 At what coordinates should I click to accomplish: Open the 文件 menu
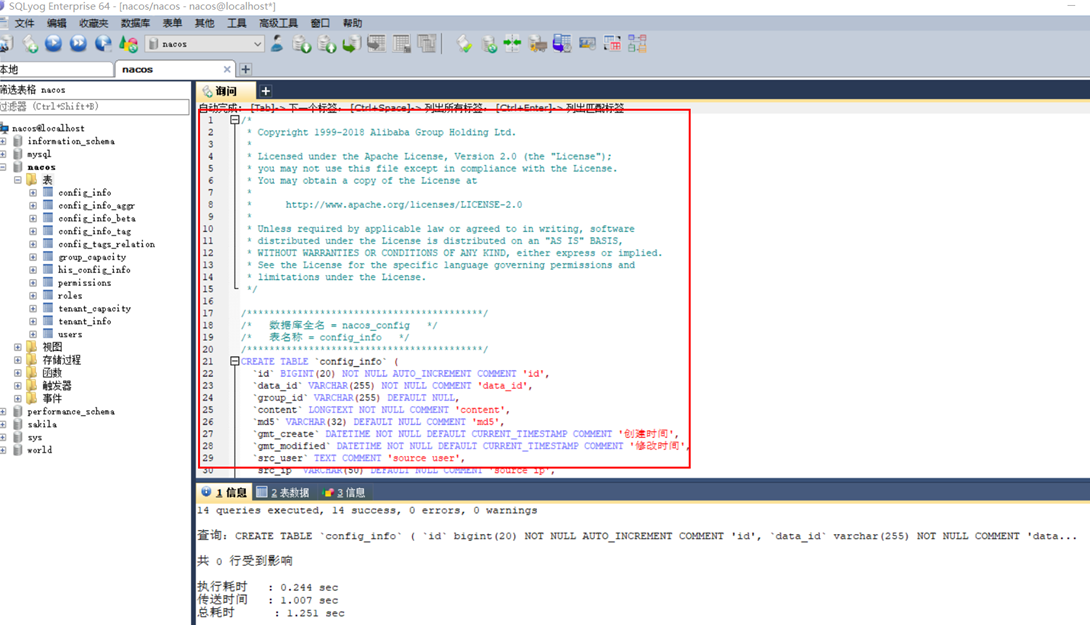(24, 23)
